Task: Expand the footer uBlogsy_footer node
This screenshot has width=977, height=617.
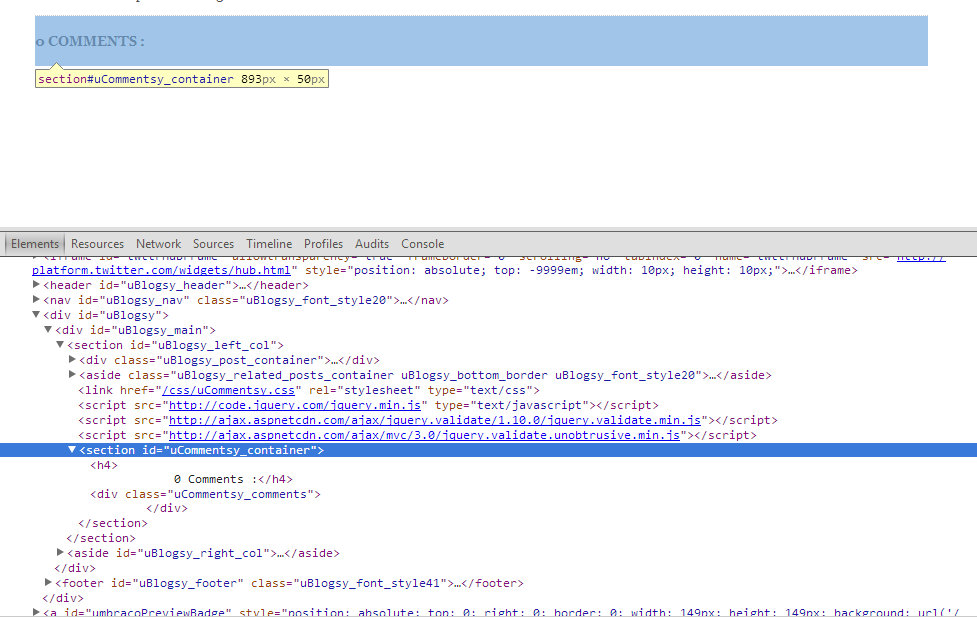Action: pyautogui.click(x=48, y=582)
